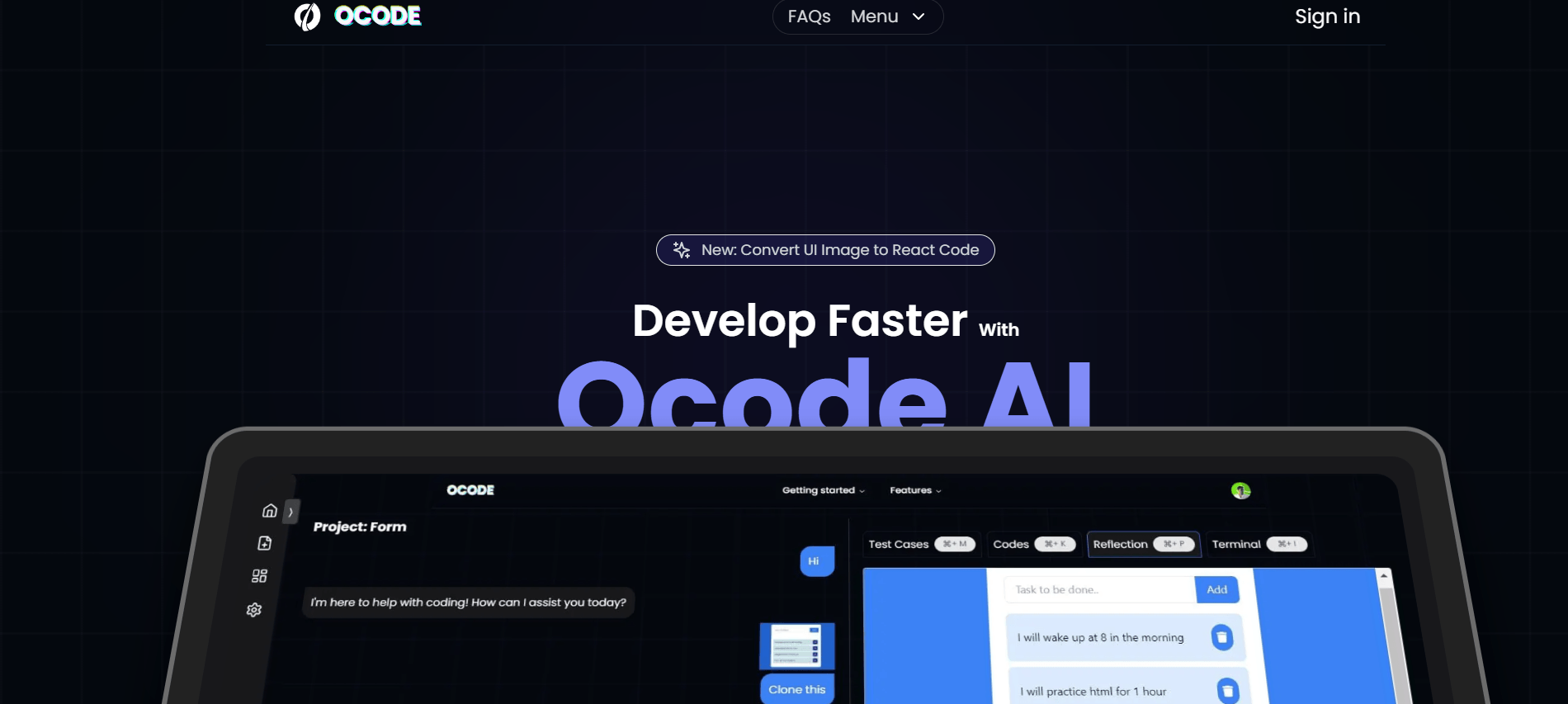Viewport: 1568px width, 704px height.
Task: Switch to the Test Cases tab
Action: coord(921,544)
